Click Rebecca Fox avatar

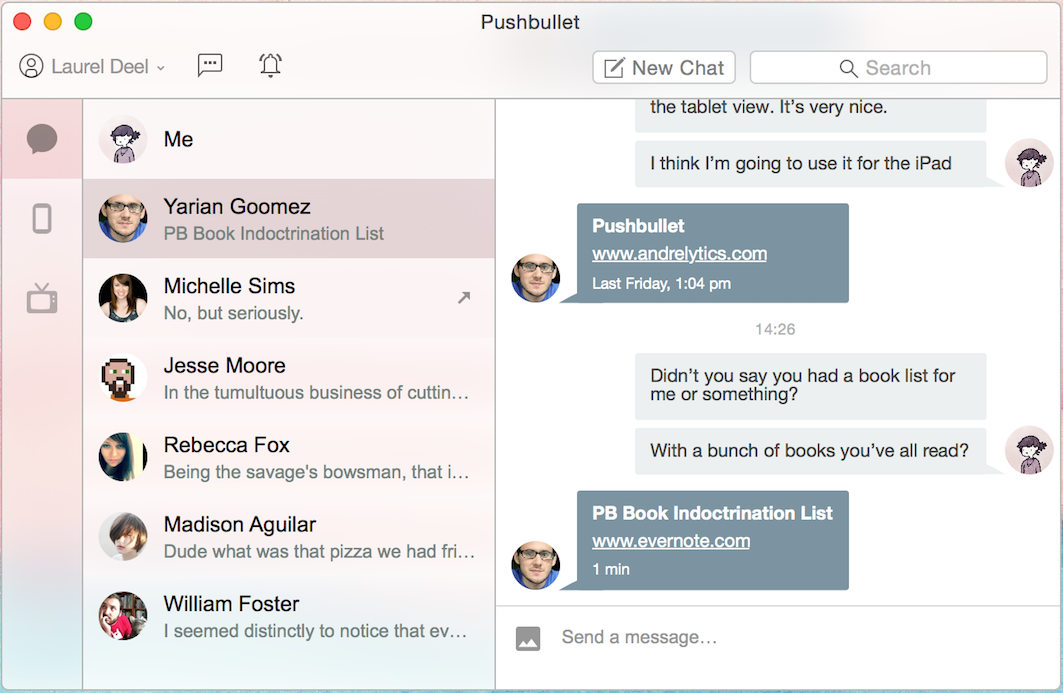tap(123, 457)
